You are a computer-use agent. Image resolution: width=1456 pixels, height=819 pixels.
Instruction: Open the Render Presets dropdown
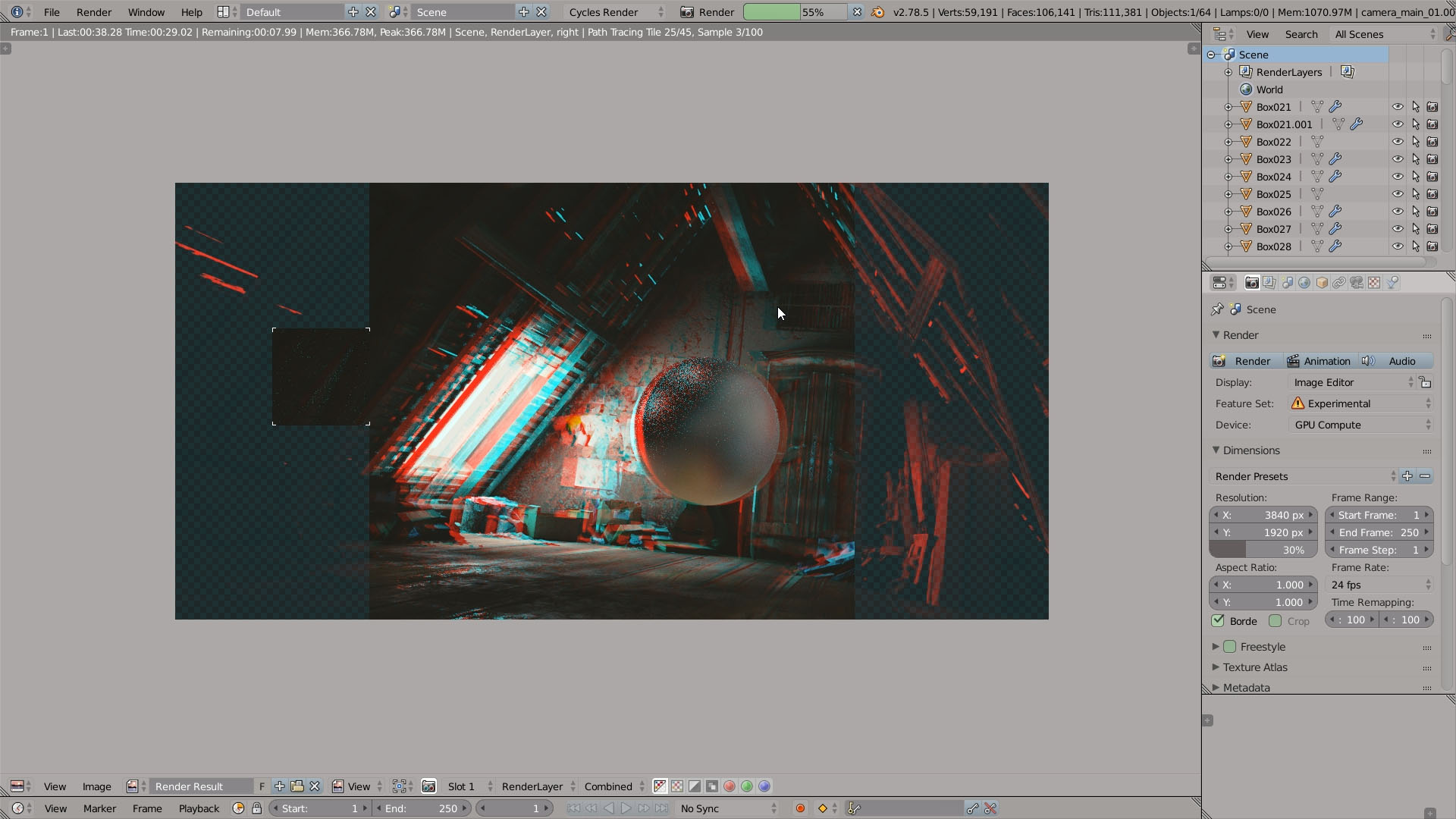1304,476
